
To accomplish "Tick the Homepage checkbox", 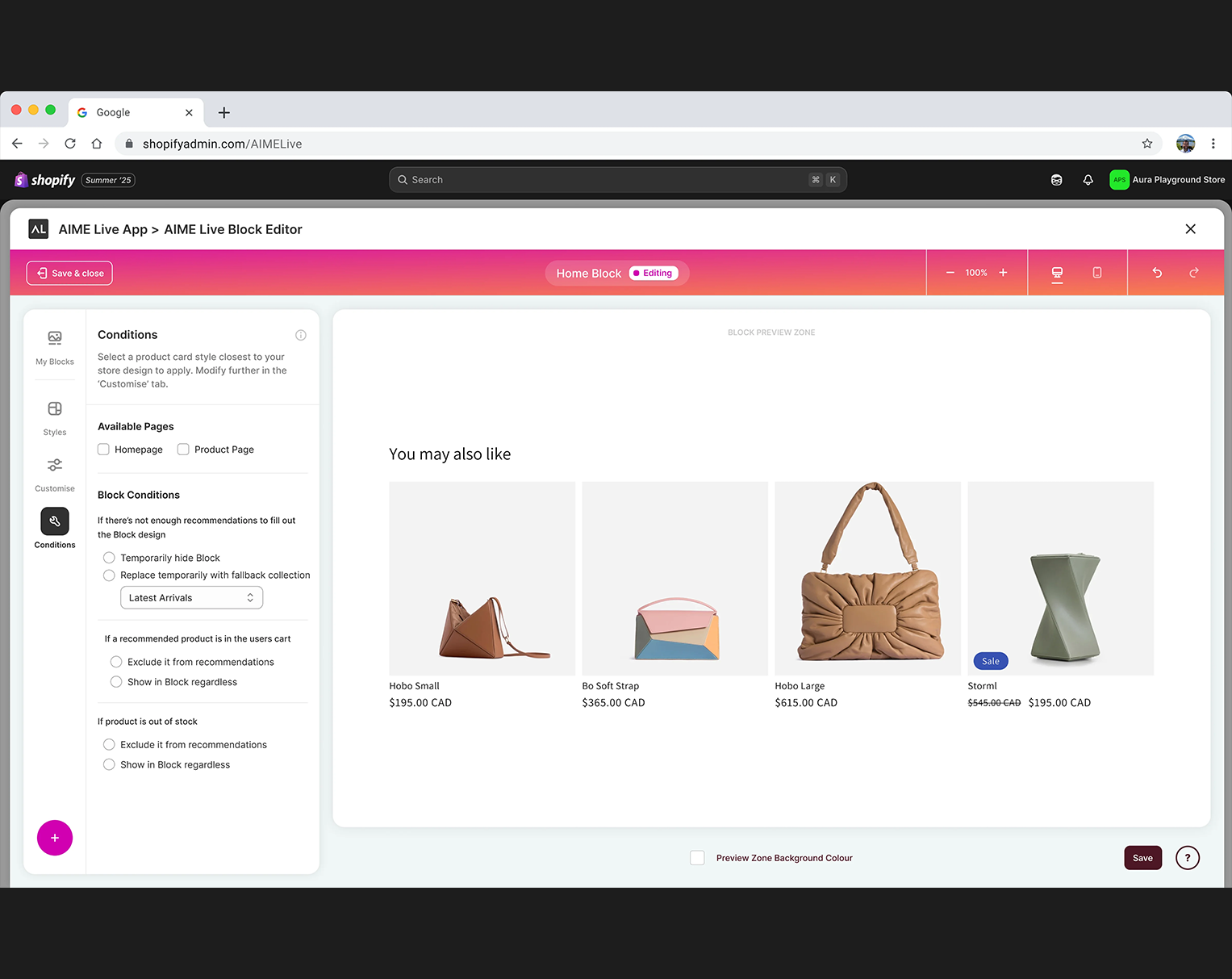I will [x=103, y=450].
